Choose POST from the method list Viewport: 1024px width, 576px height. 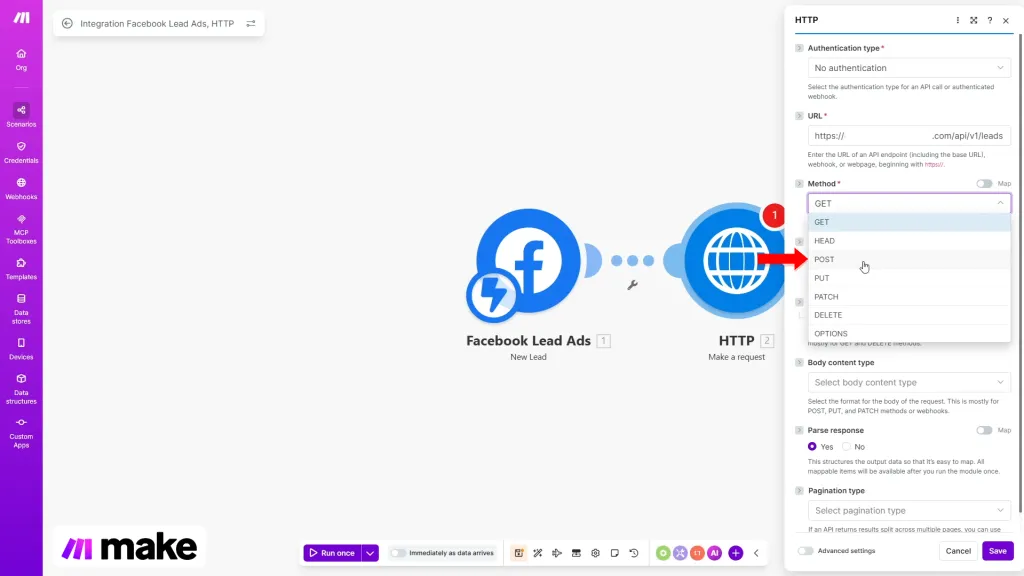coord(909,259)
